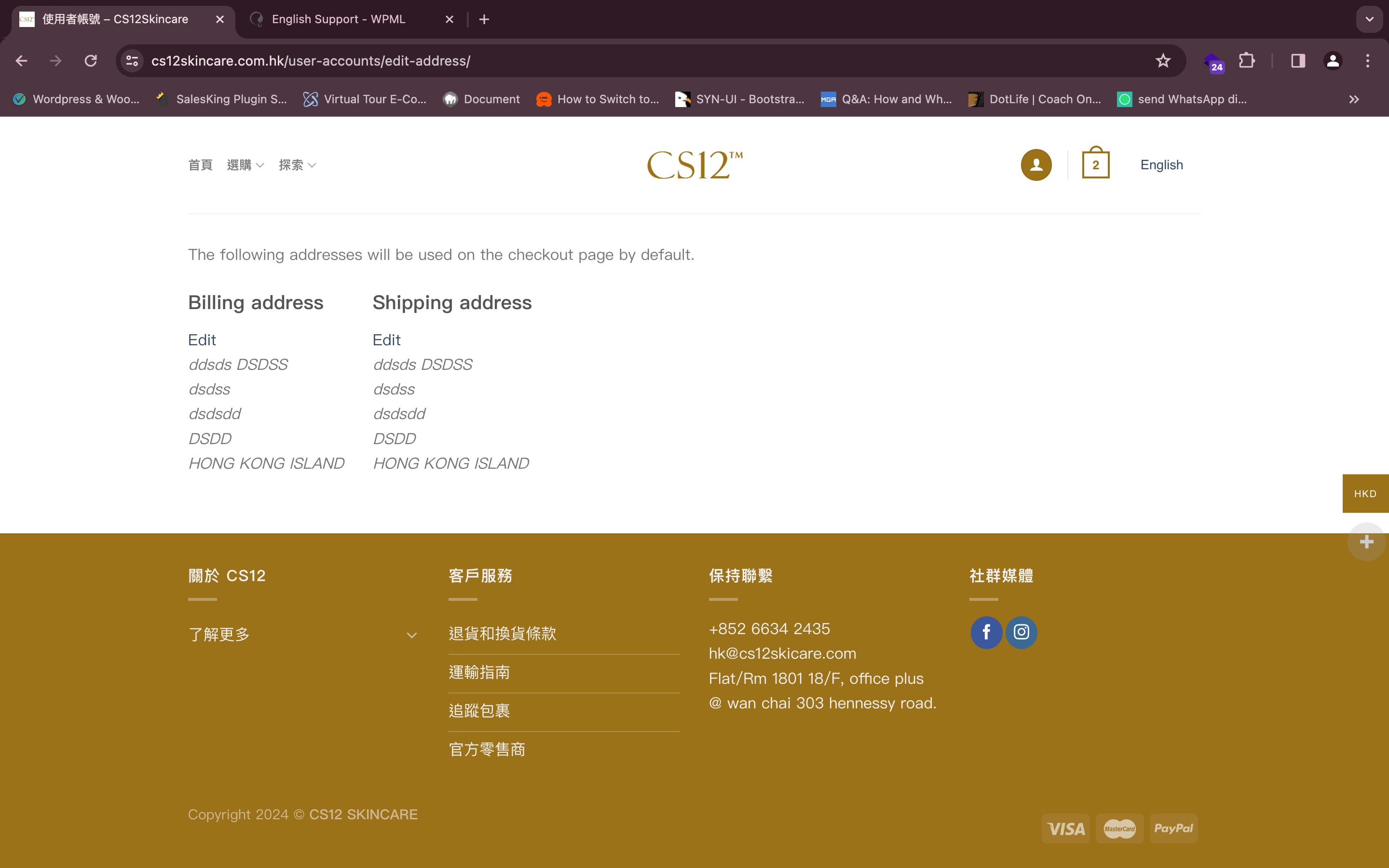Expand the 選購 menu dropdown

[245, 165]
